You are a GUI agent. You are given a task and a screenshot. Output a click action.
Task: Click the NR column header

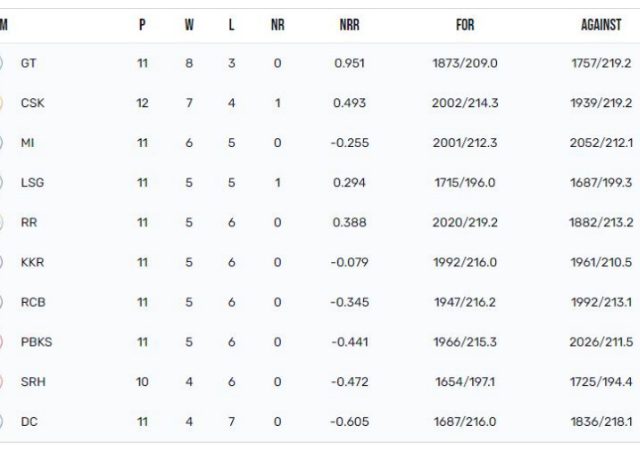[278, 25]
